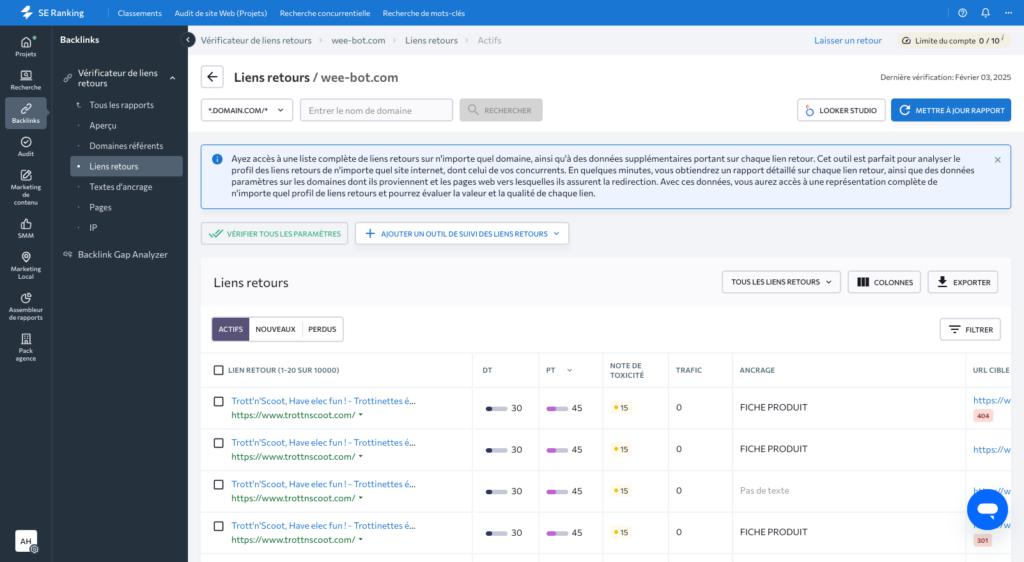Open Assembleur de rapports sidebar icon
Image resolution: width=1024 pixels, height=562 pixels.
pyautogui.click(x=25, y=306)
